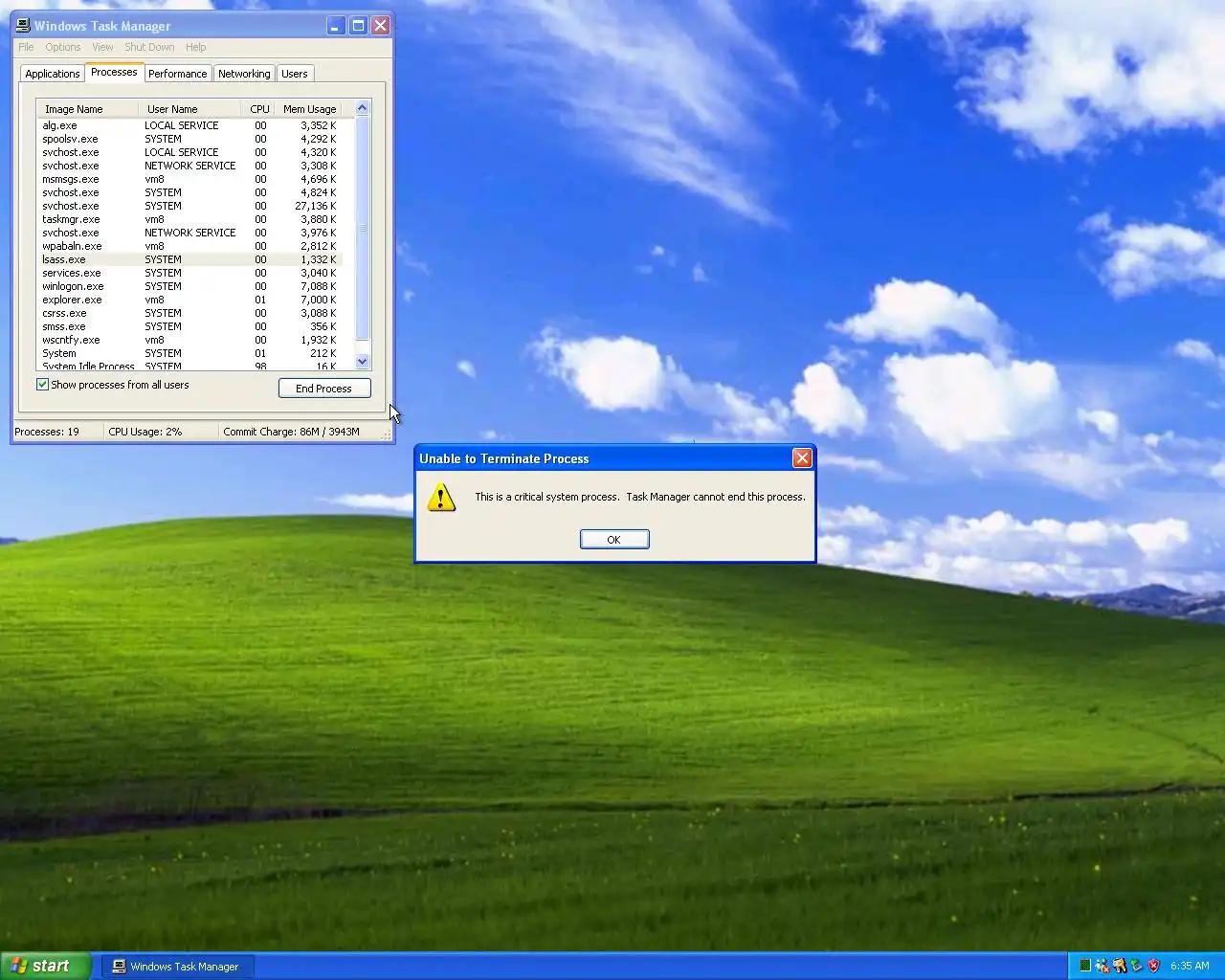Click the warning icon in error dialog
The image size is (1225, 980).
pyautogui.click(x=441, y=497)
